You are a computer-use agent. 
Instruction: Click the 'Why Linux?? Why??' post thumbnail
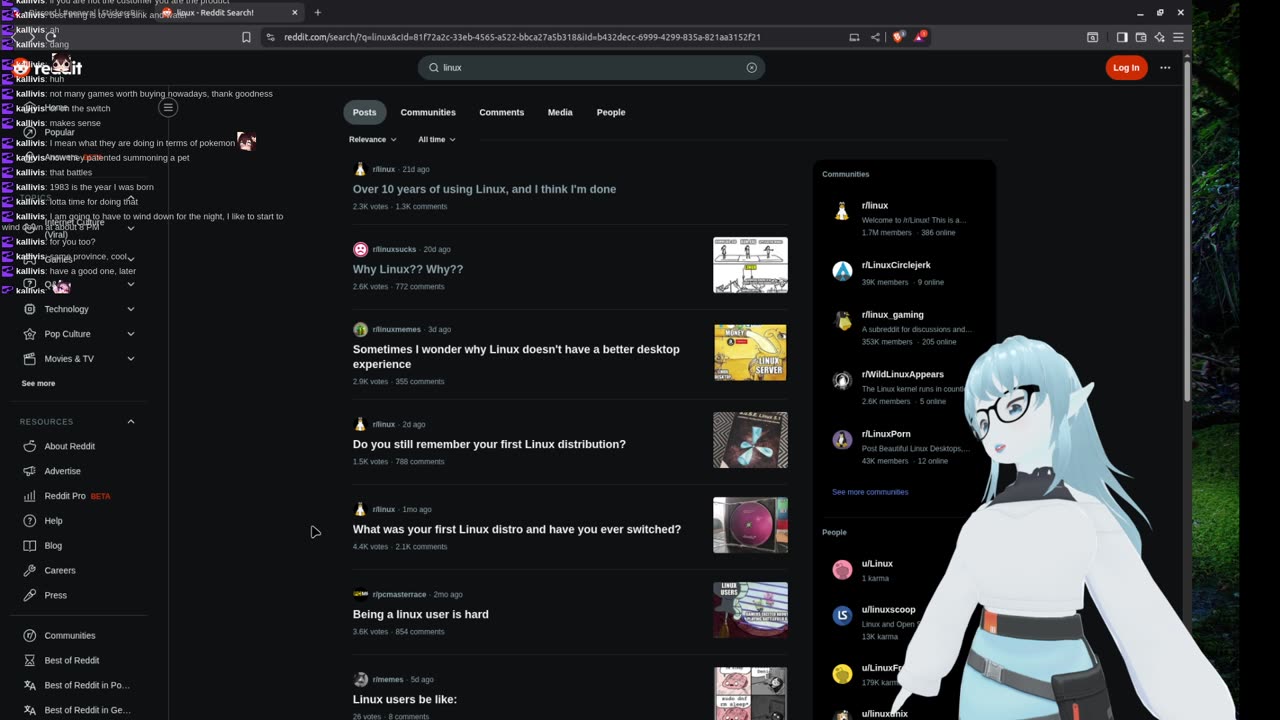(750, 265)
